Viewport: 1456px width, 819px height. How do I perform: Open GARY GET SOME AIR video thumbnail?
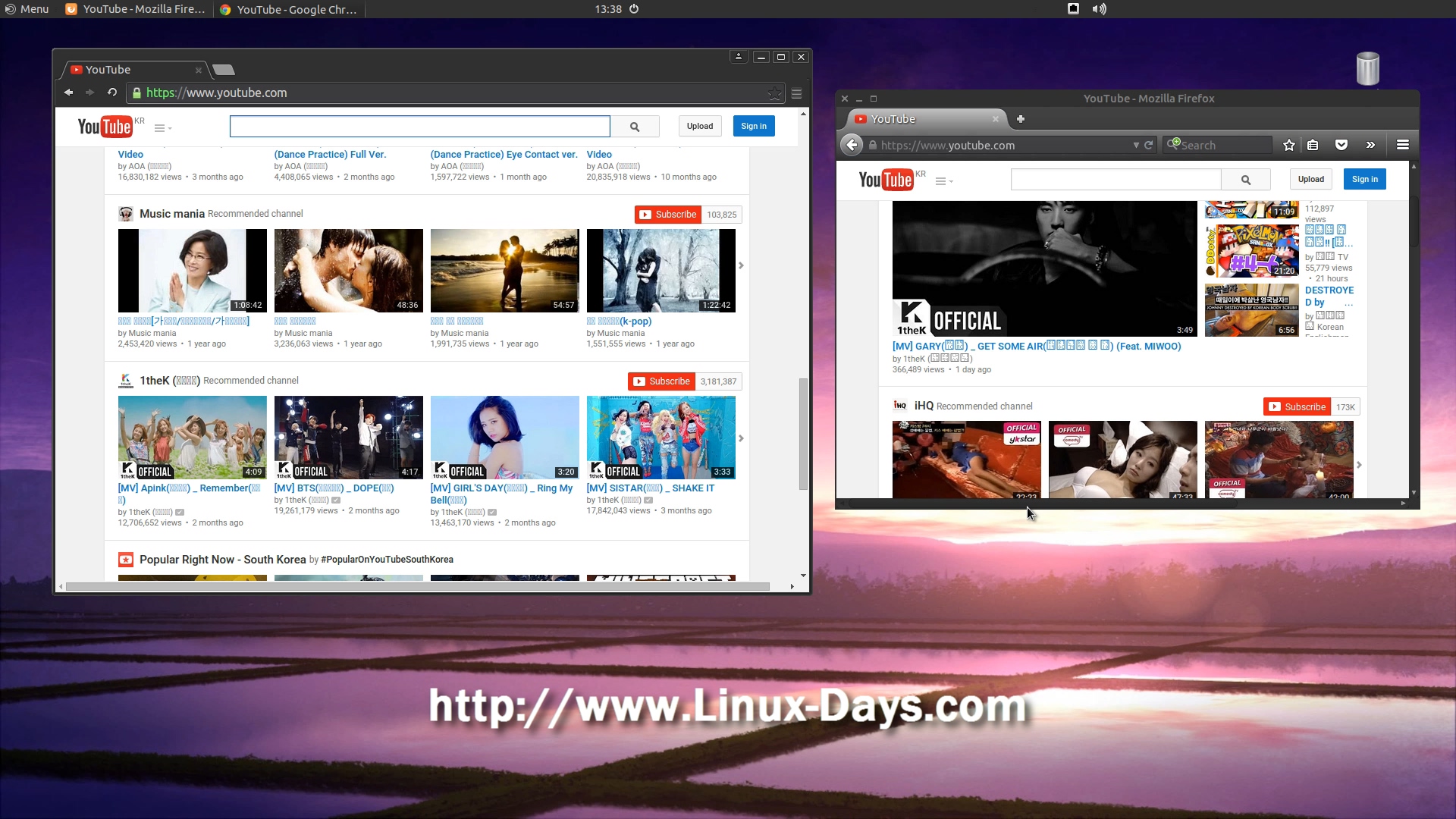coord(1045,268)
